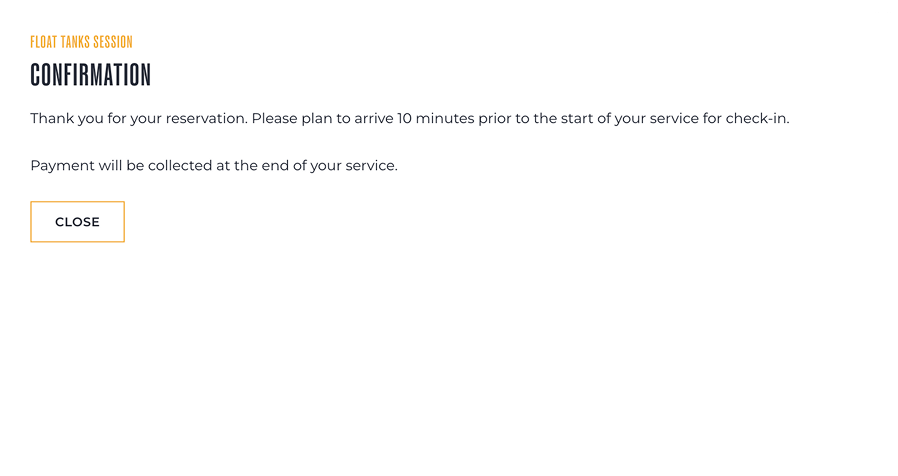Click the word 'FLOAT' in the orange label

(x=44, y=42)
